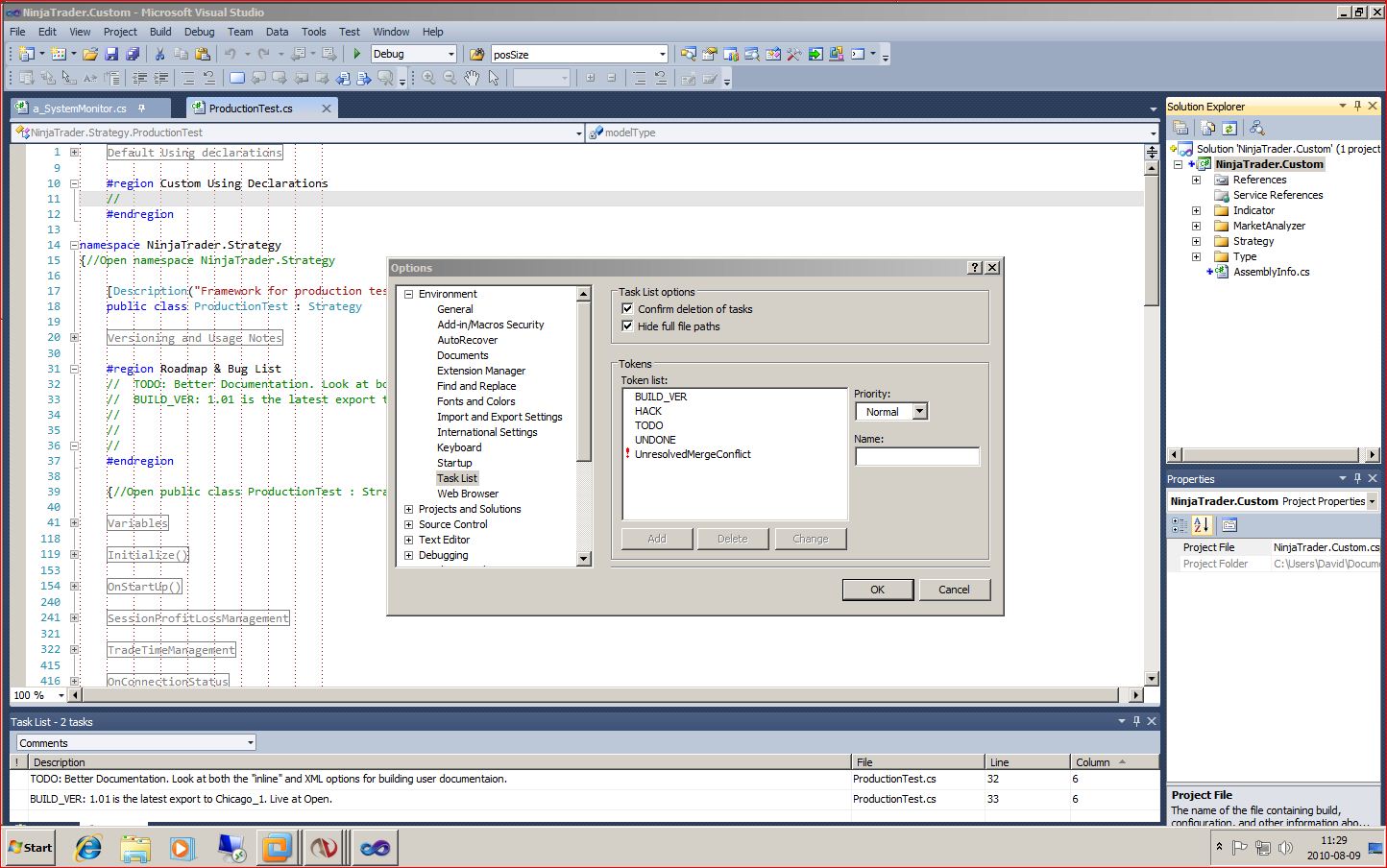The image size is (1387, 868).
Task: Expand 'Source Control' node in Options tree
Action: (x=409, y=524)
